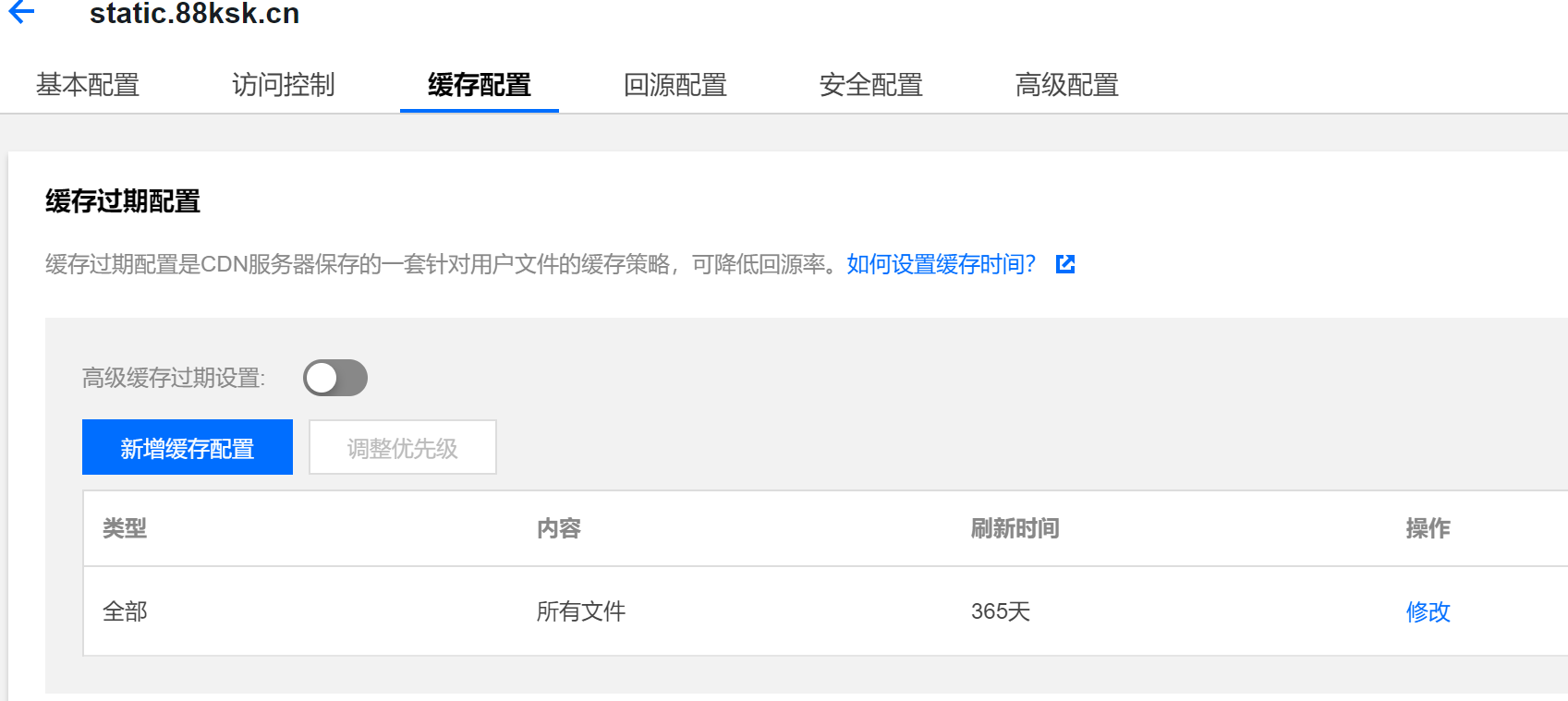The image size is (1568, 701).
Task: Switch to the 高级配置 tab
Action: tap(1067, 85)
